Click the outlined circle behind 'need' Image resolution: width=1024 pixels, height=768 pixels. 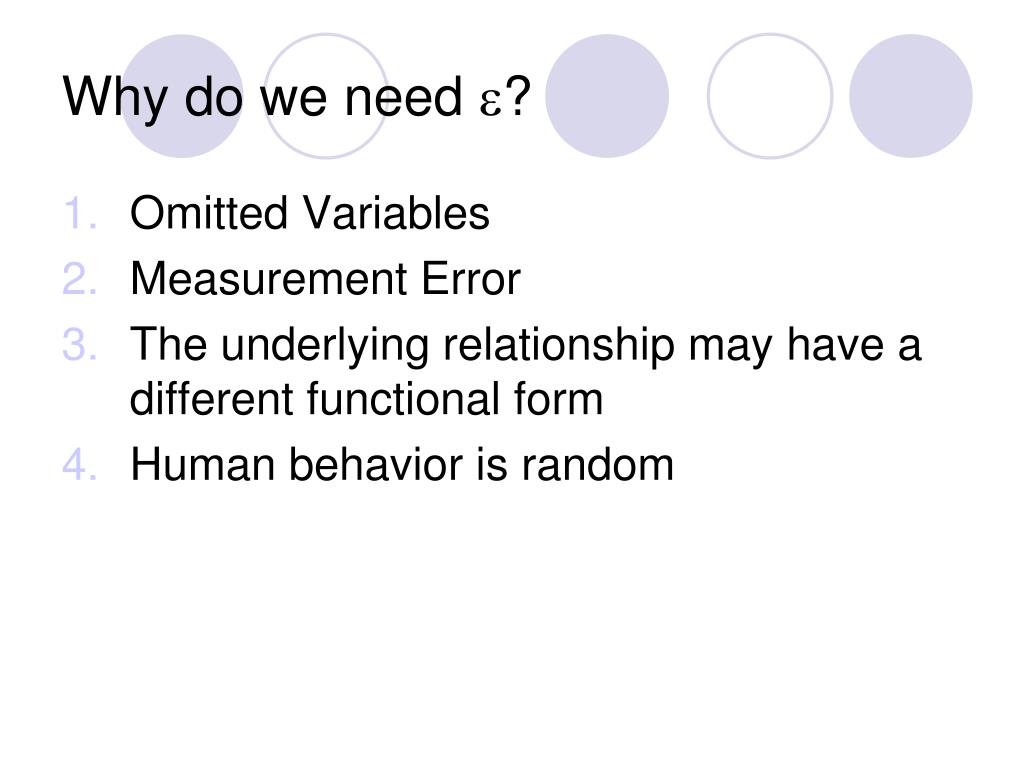point(326,96)
